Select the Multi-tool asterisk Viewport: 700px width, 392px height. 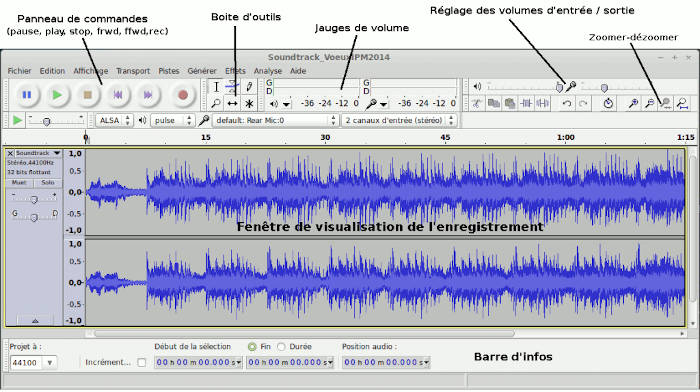[249, 104]
